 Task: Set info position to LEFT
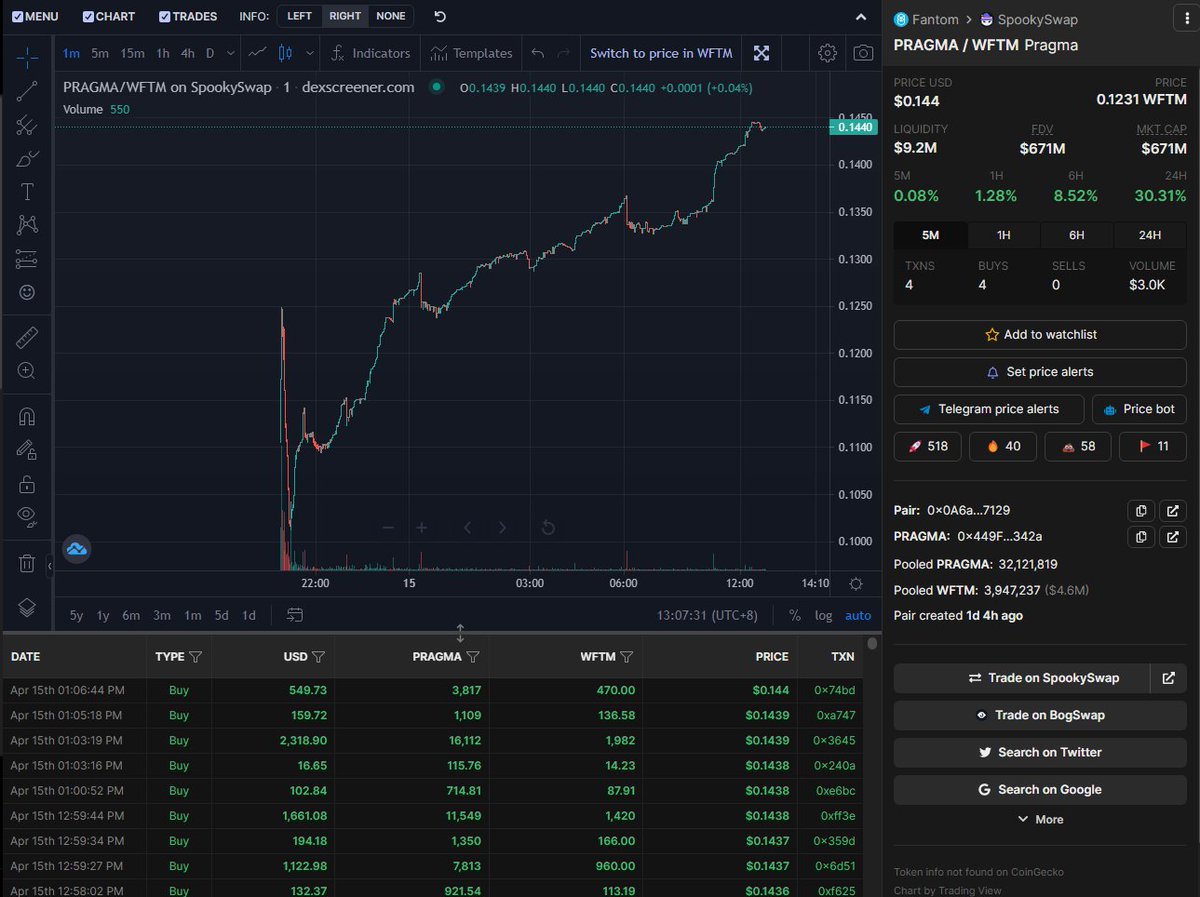[x=299, y=16]
